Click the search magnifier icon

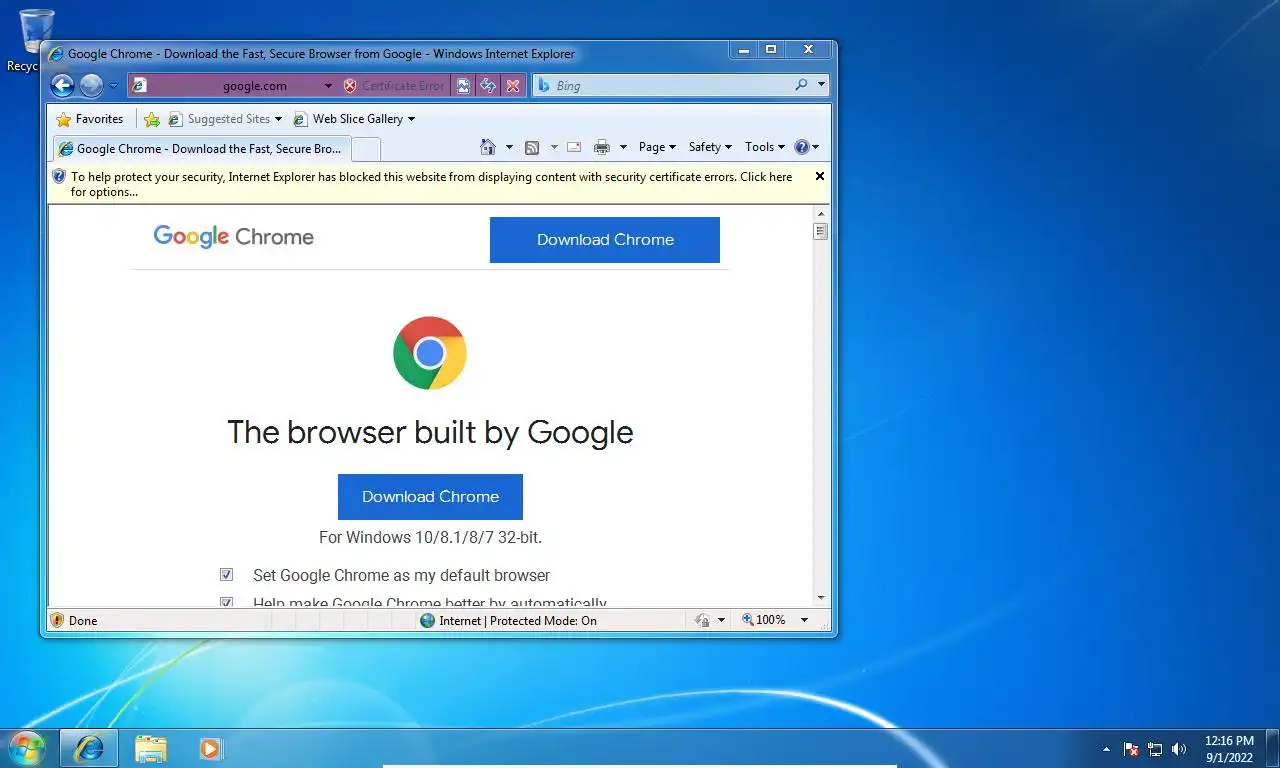tap(801, 85)
